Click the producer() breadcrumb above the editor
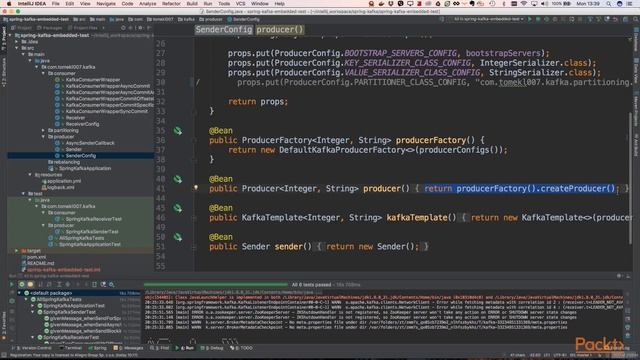Screen dimensions: 640x360 (280, 29)
